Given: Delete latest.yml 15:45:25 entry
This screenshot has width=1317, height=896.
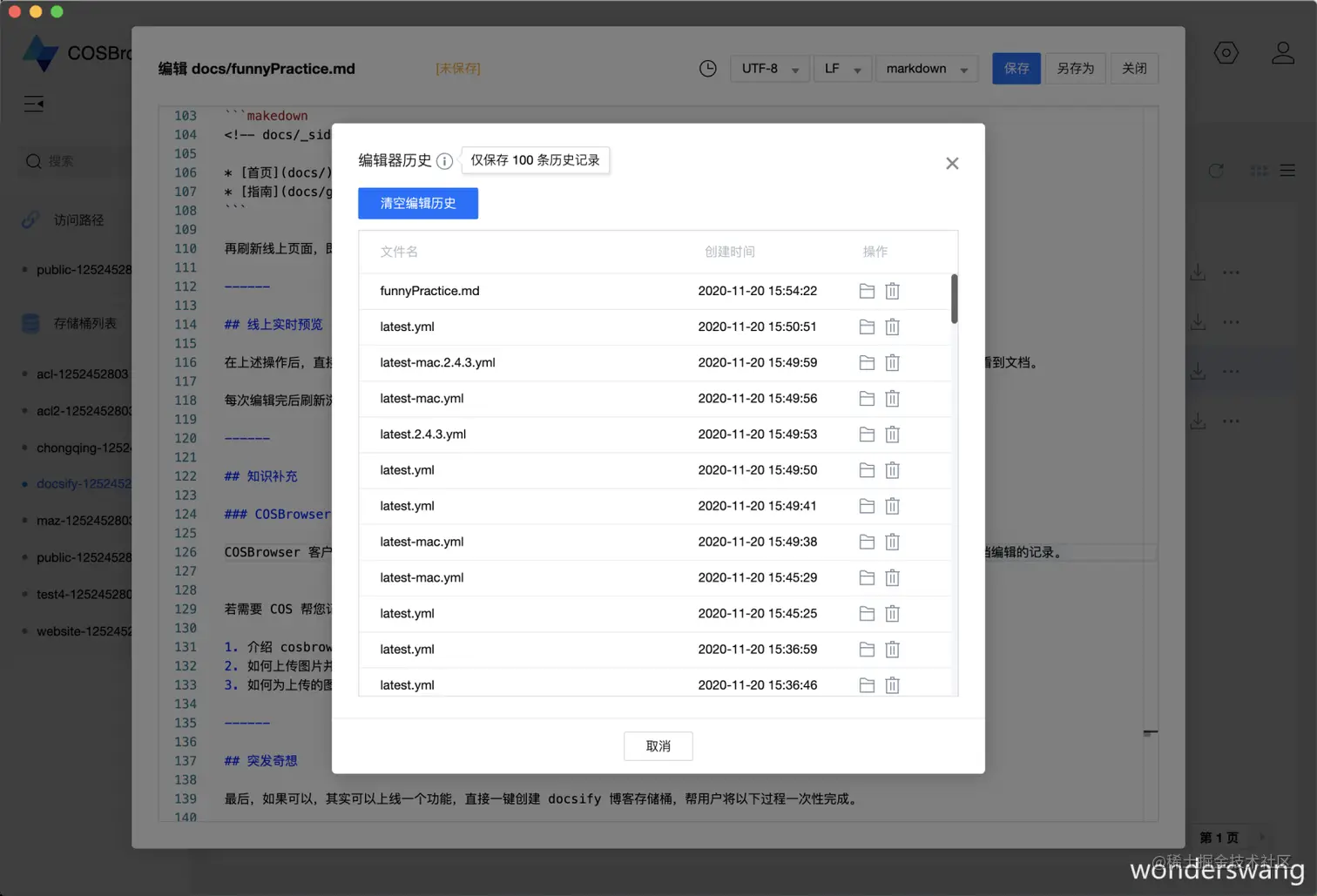Looking at the screenshot, I should point(892,613).
